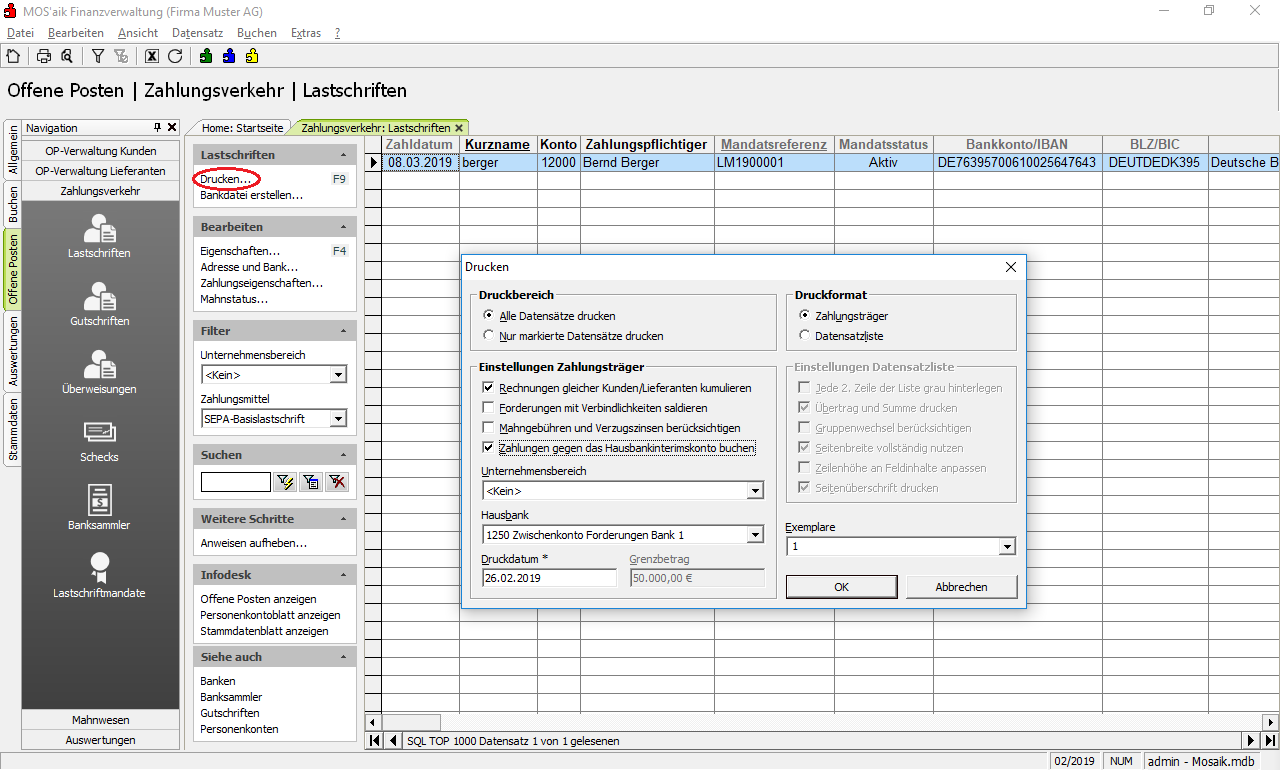Open the Zahlungsmittel dropdown in the Filter panel
The width and height of the screenshot is (1280, 770).
coord(338,419)
